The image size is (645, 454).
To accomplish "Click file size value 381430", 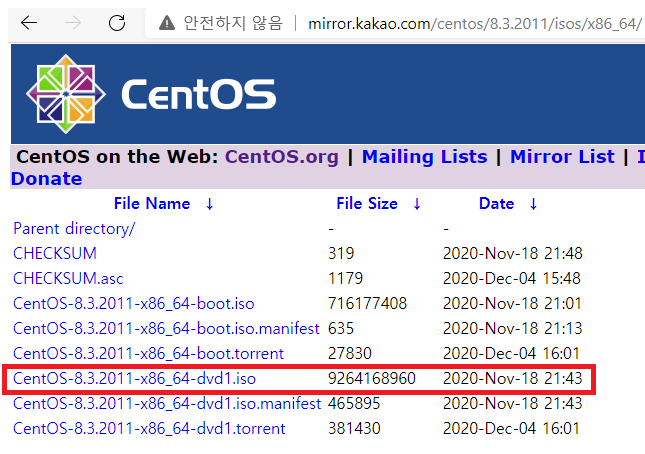I will 354,429.
